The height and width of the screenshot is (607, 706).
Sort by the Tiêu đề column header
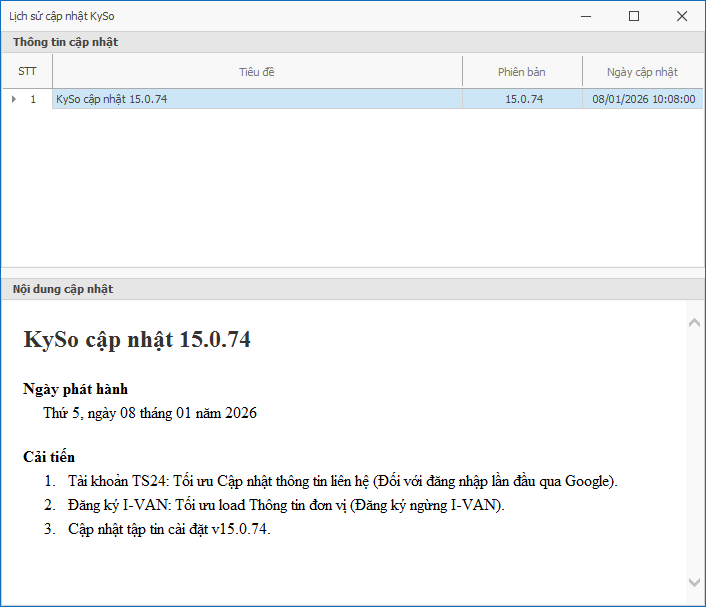tap(257, 72)
